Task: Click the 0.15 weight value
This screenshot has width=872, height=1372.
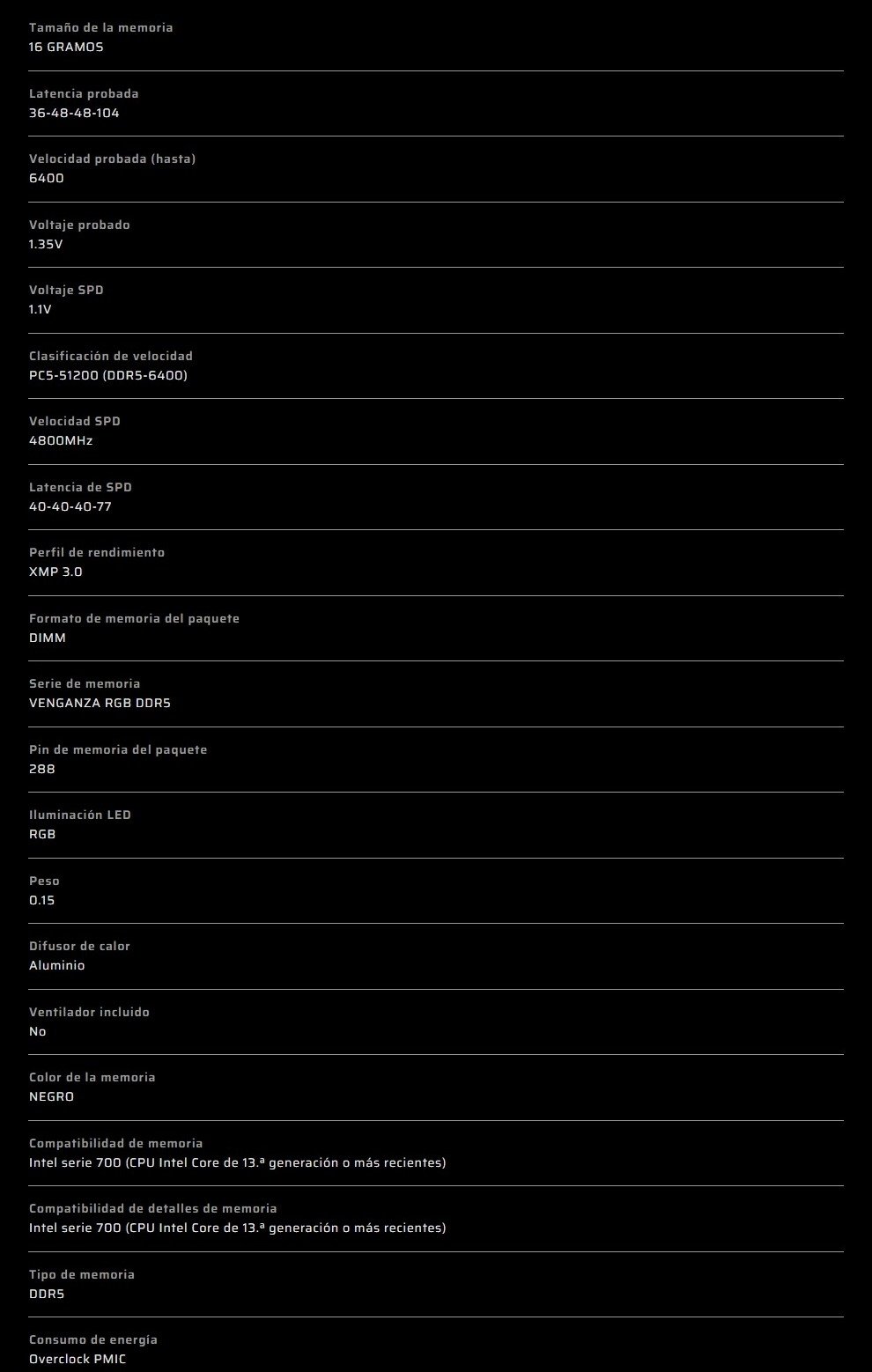Action: (42, 900)
